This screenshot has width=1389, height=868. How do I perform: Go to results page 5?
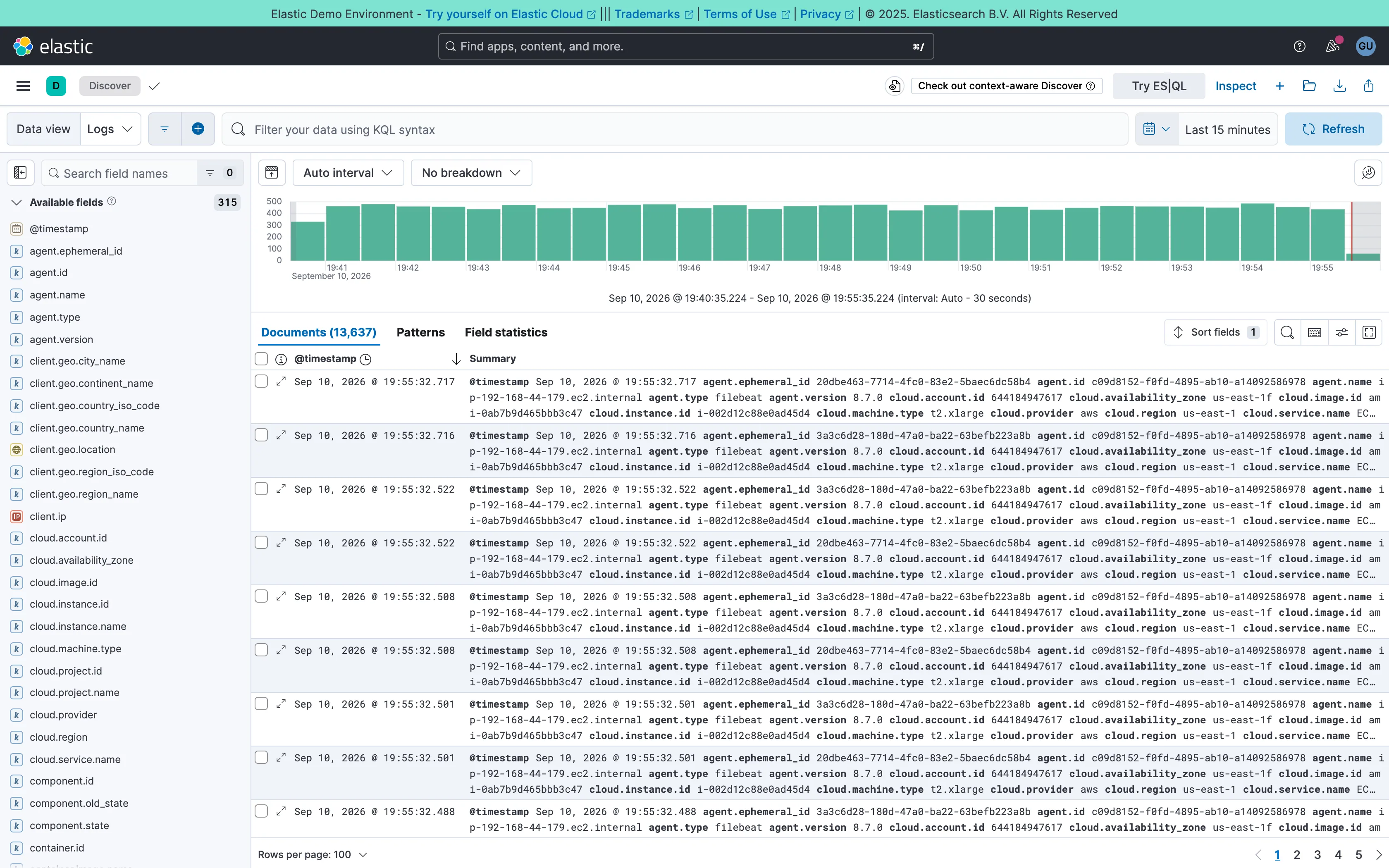pyautogui.click(x=1358, y=855)
